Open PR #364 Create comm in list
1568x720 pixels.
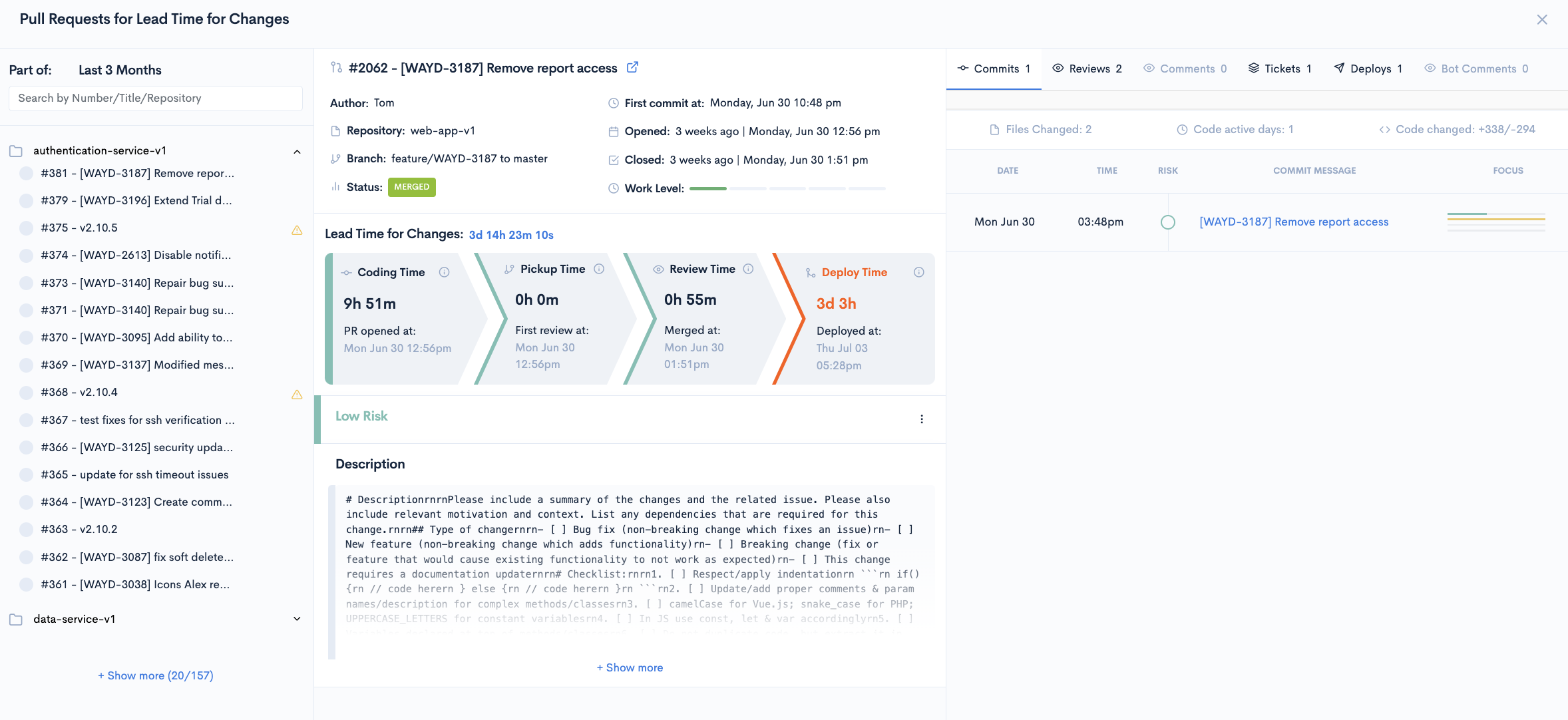pyautogui.click(x=136, y=502)
